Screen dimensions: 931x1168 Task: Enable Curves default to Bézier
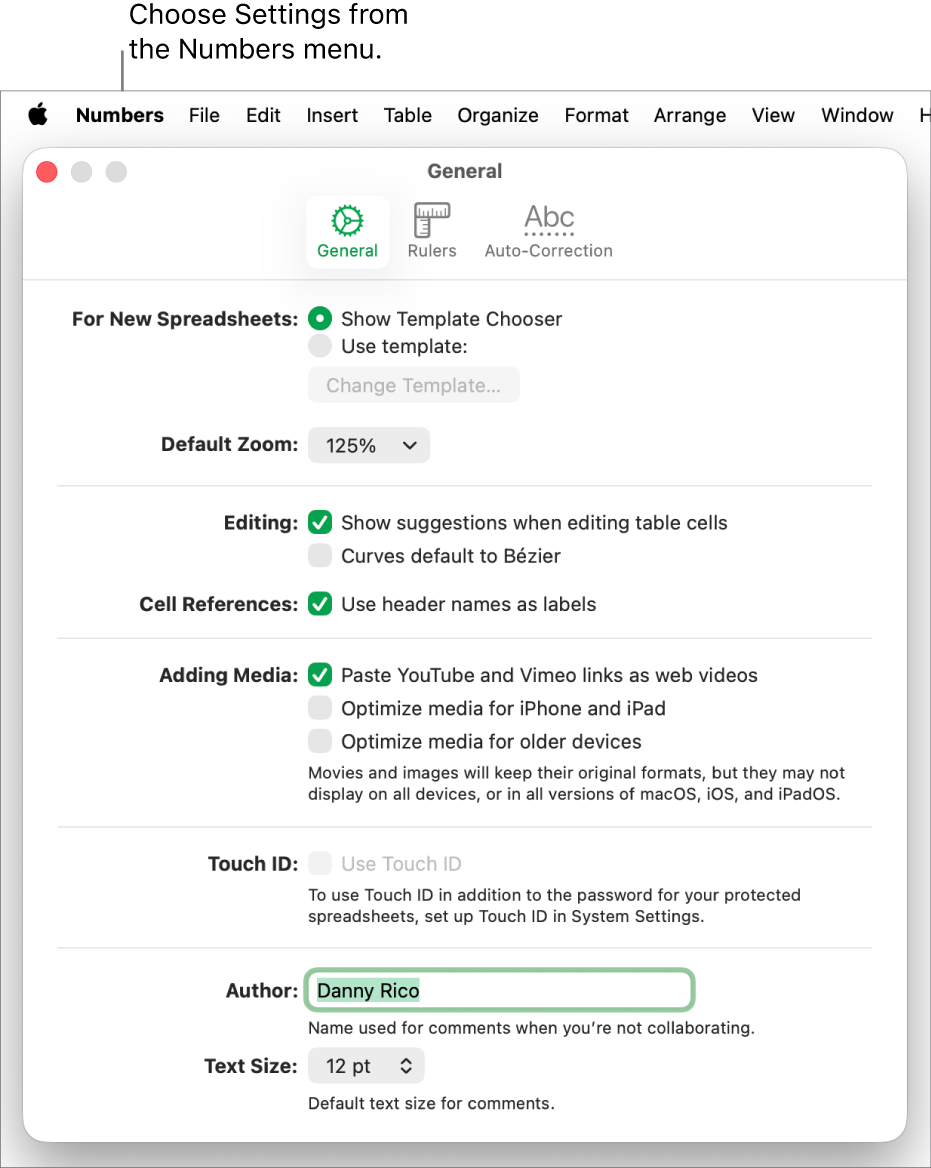coord(320,556)
